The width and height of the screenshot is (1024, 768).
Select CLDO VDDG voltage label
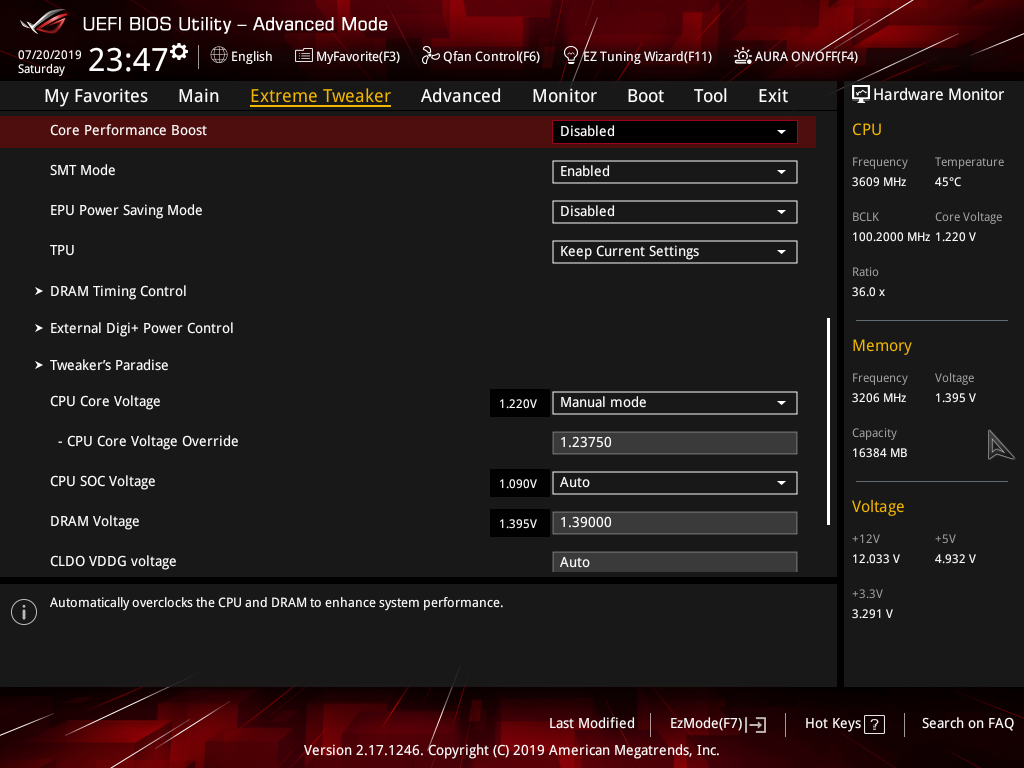click(x=113, y=561)
